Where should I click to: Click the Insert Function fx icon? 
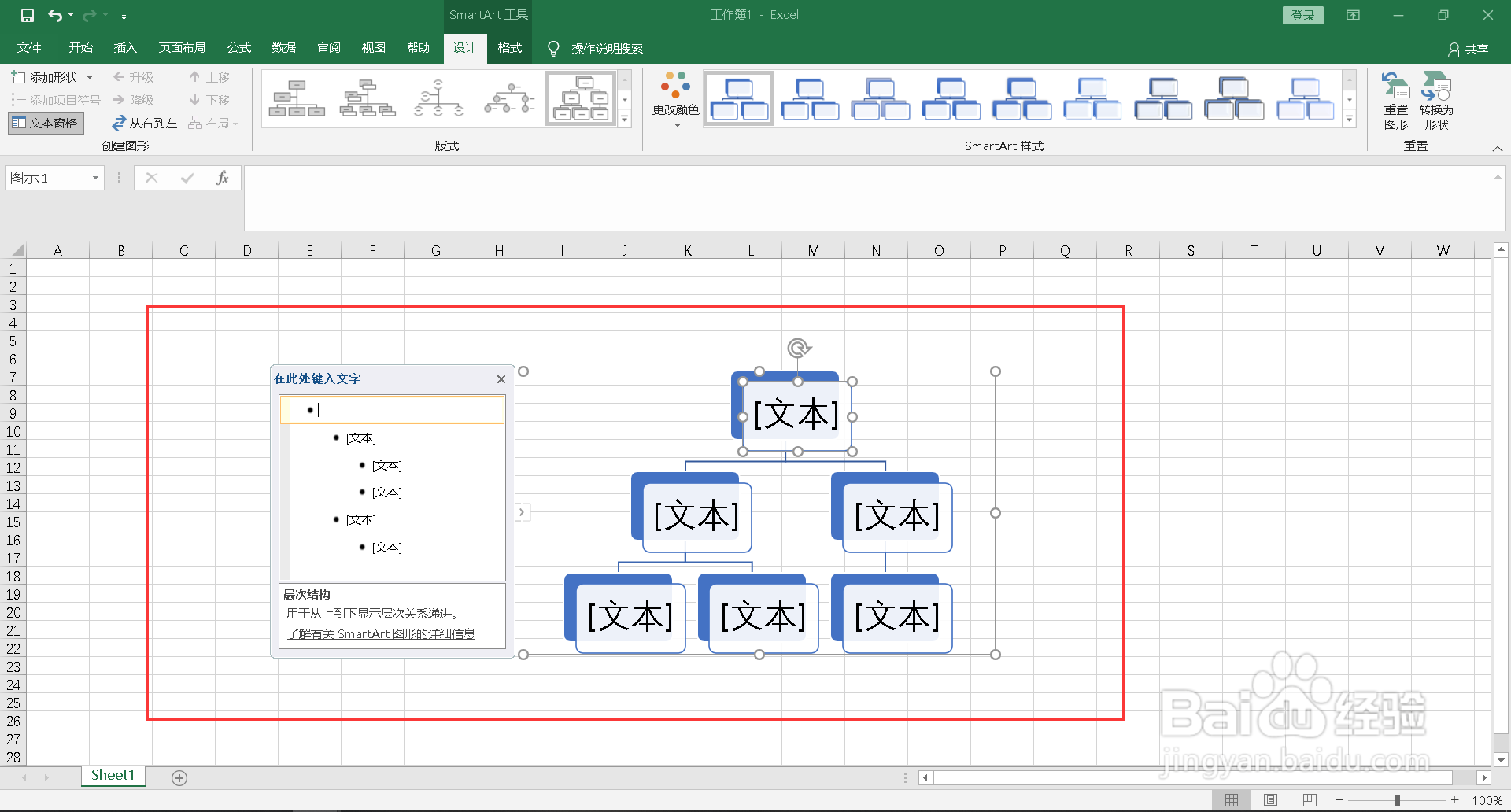[222, 178]
